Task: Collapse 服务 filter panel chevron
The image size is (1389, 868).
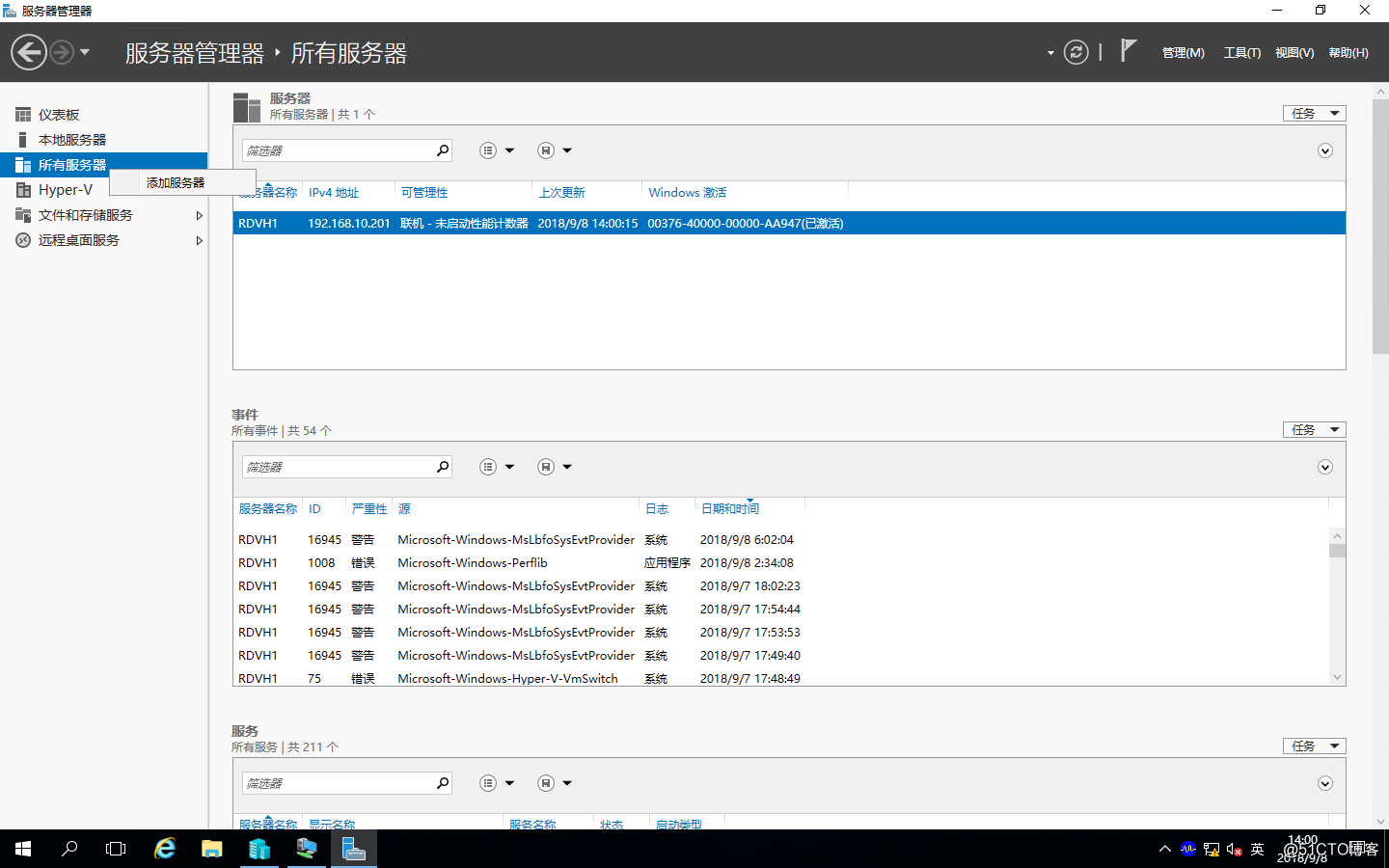Action: pyautogui.click(x=1325, y=783)
